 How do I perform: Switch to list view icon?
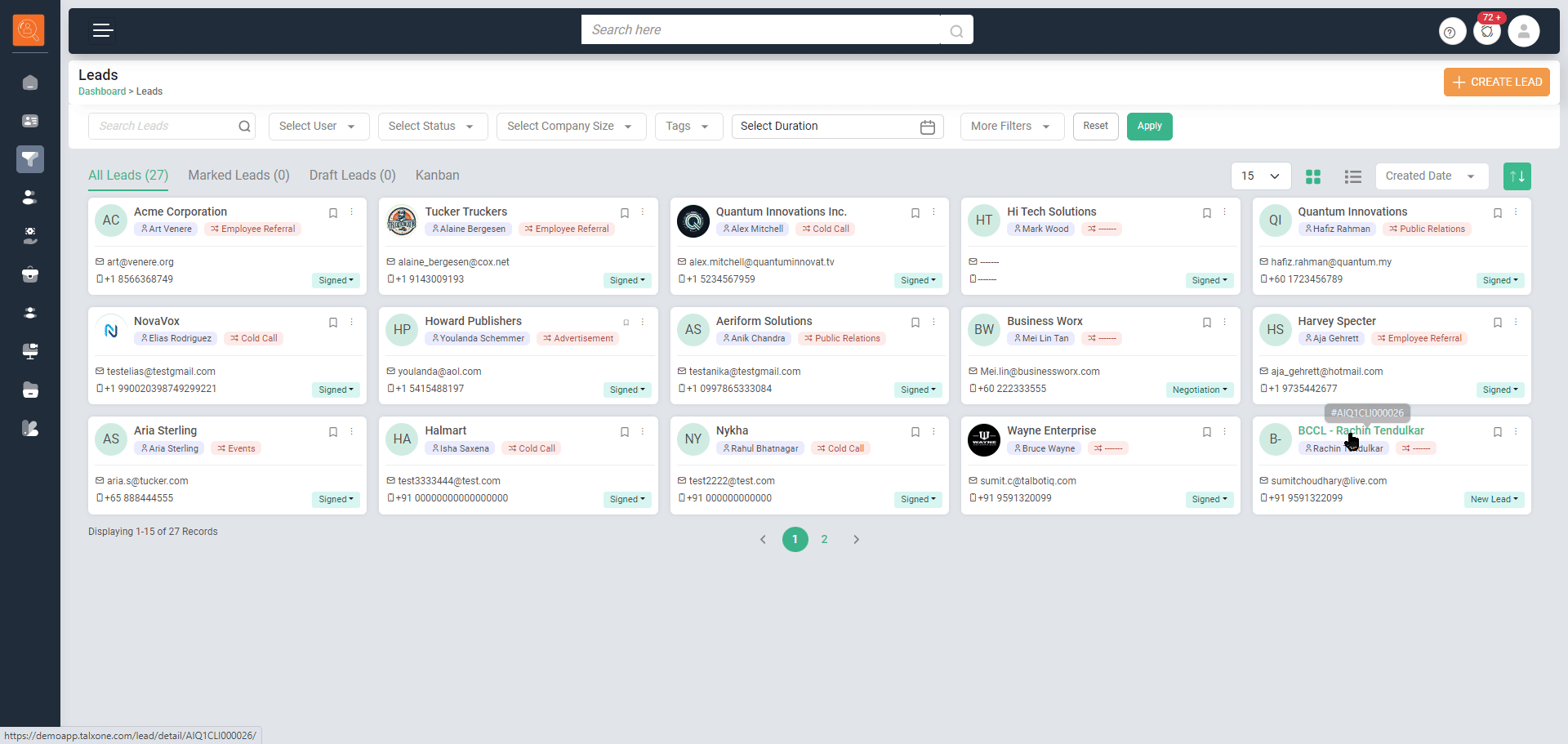click(1352, 176)
